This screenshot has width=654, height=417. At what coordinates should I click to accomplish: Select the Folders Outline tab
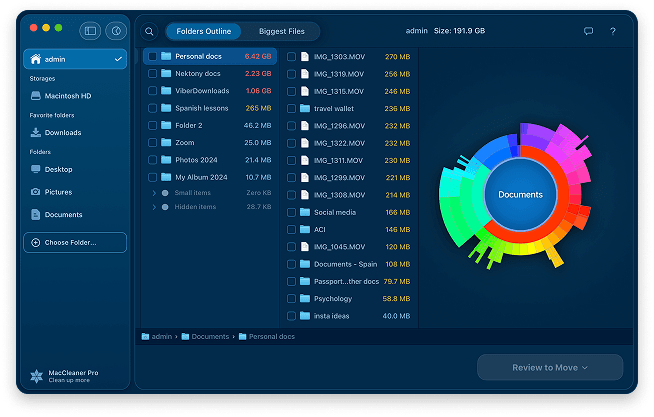204,31
